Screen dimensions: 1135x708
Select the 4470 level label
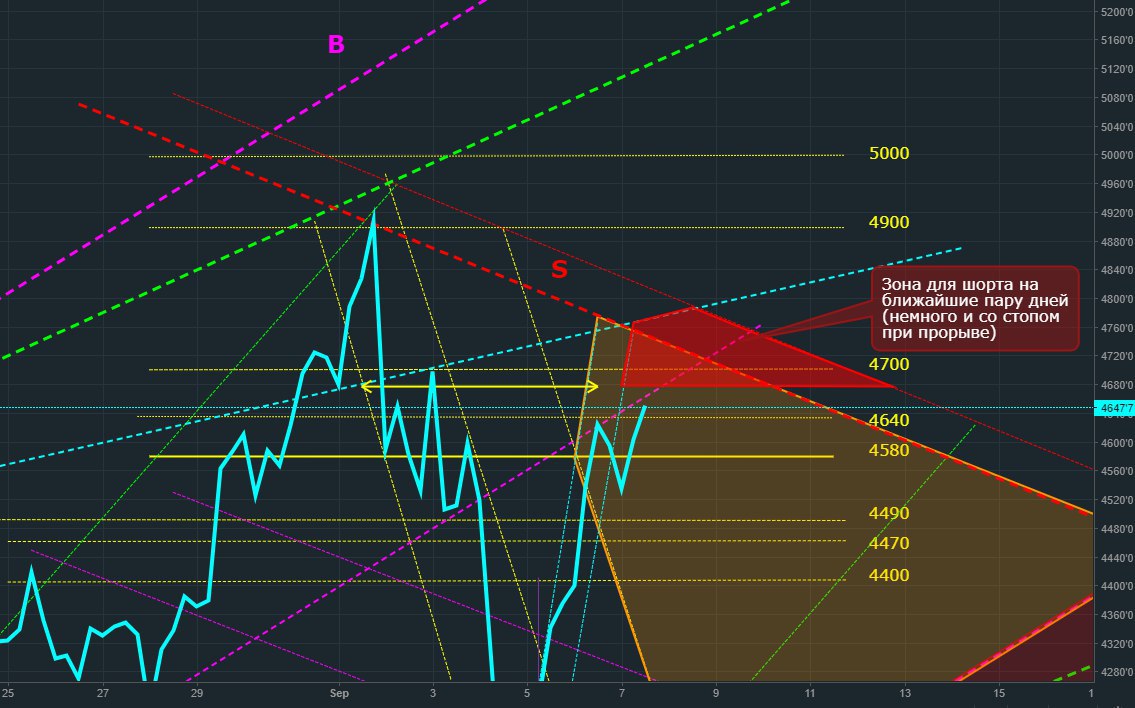889,543
